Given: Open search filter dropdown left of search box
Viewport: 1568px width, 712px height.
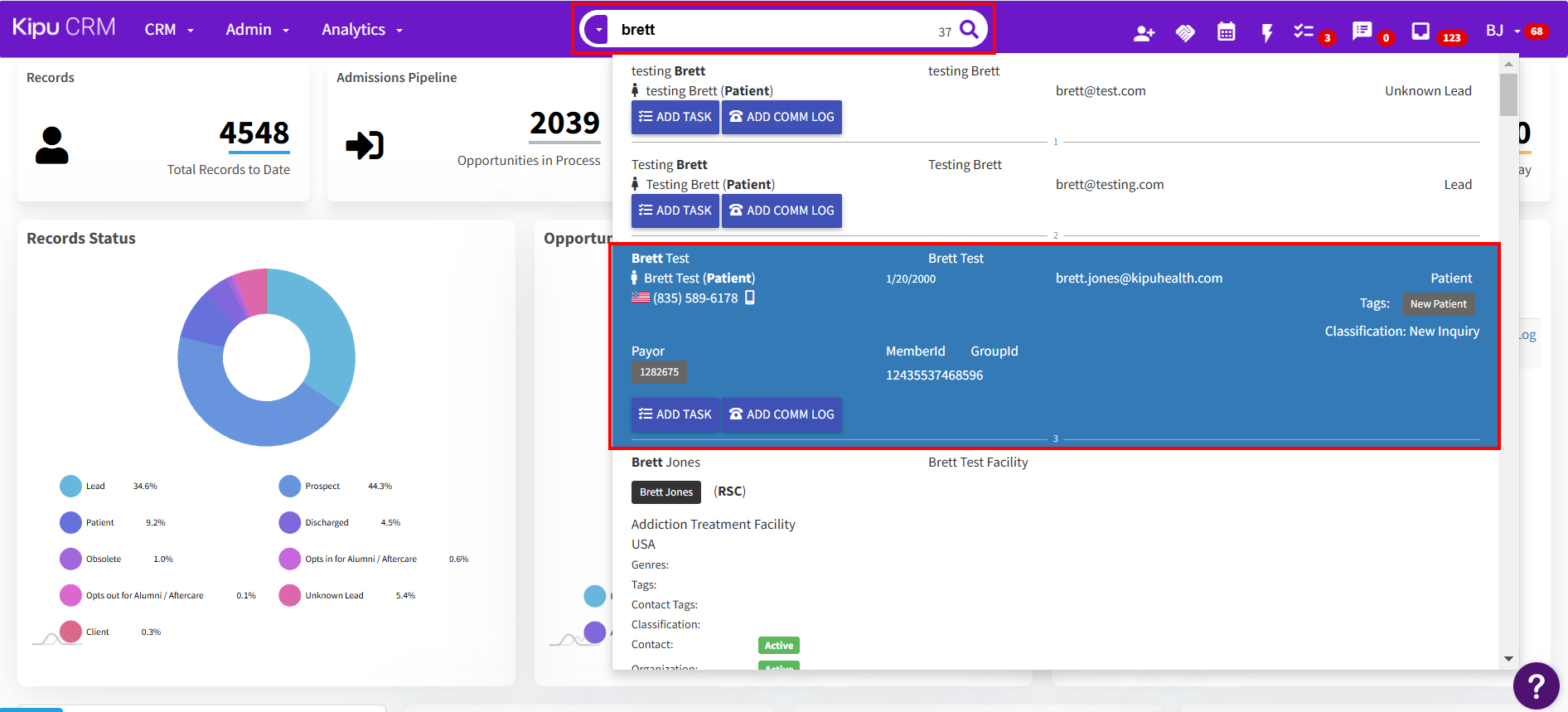Looking at the screenshot, I should click(x=597, y=30).
